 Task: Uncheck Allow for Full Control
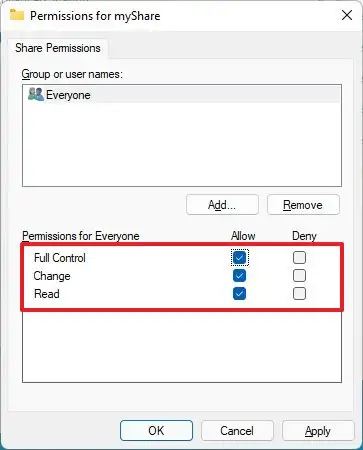240,257
